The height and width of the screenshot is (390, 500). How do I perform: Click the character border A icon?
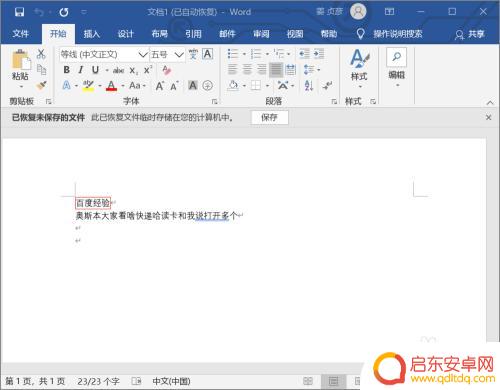(207, 54)
